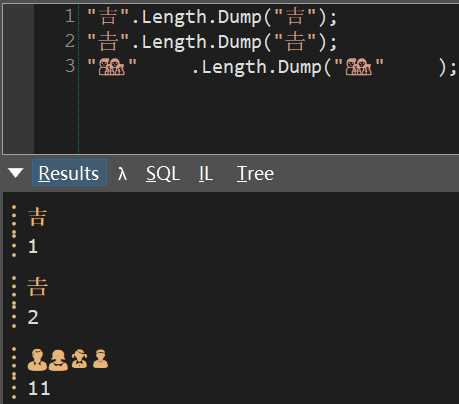Click the family emoji heading in results
The height and width of the screenshot is (404, 459).
tap(68, 360)
